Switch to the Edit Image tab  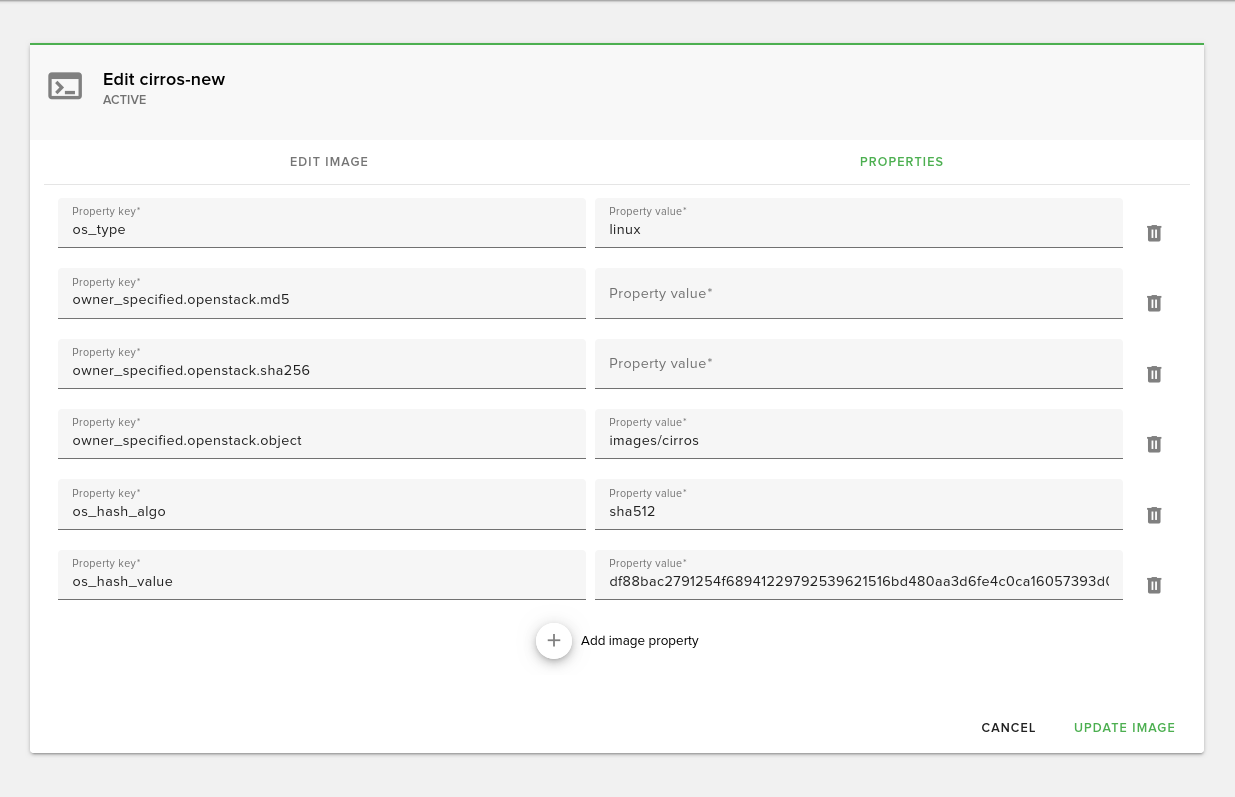point(329,162)
